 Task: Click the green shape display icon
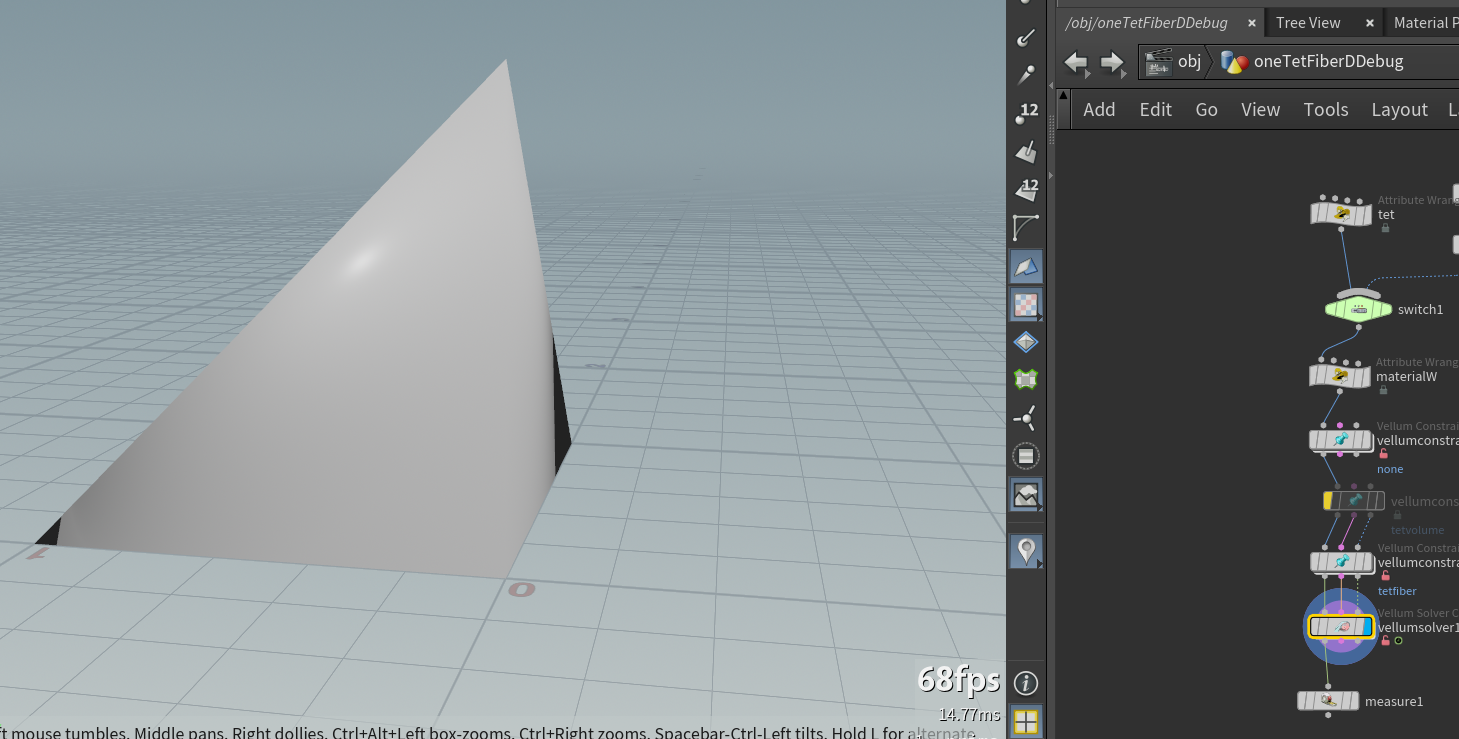coord(1026,379)
